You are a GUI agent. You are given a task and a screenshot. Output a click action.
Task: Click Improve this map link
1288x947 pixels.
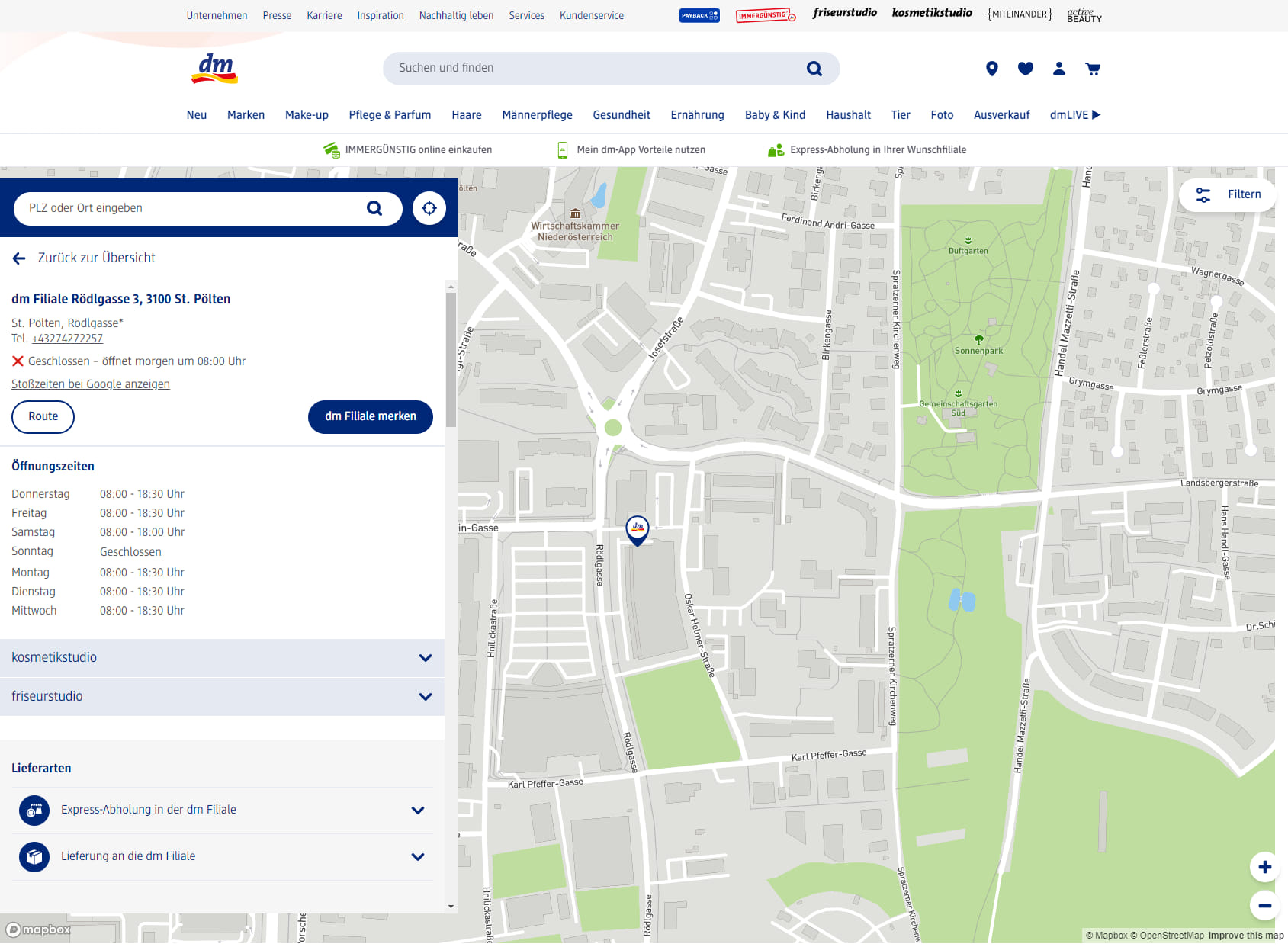[x=1246, y=936]
